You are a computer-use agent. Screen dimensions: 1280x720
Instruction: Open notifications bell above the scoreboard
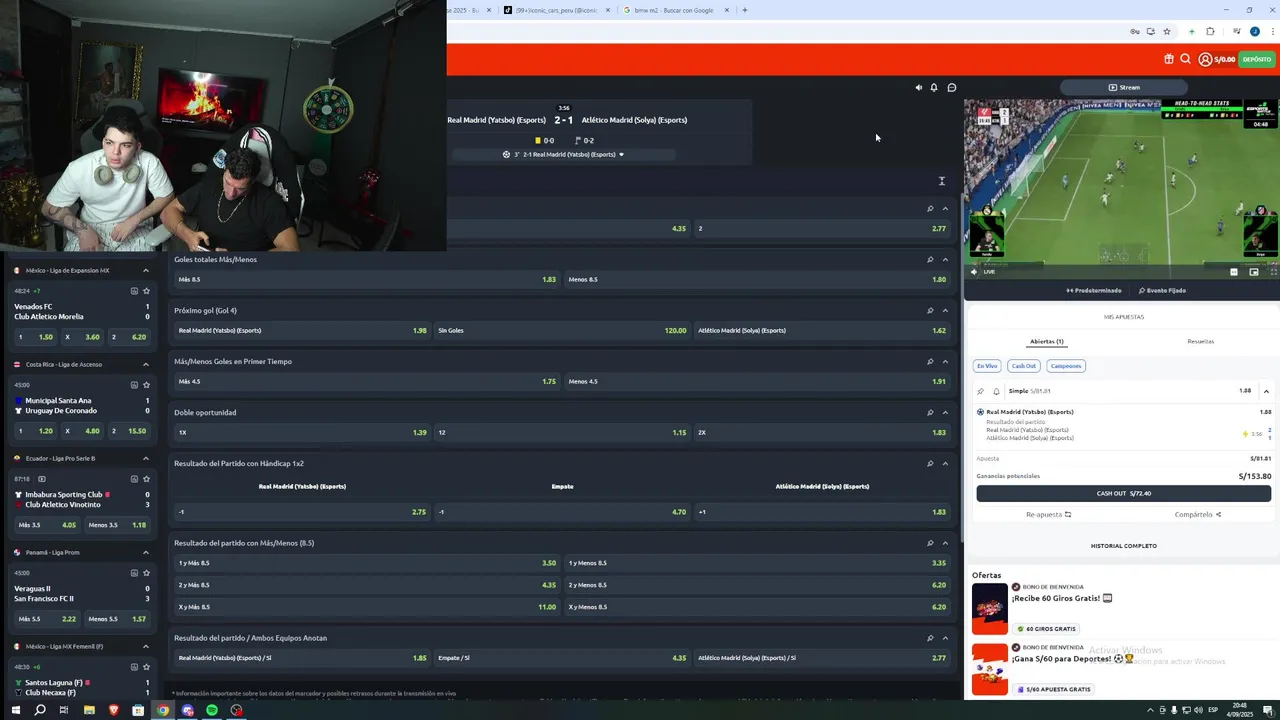pyautogui.click(x=934, y=87)
